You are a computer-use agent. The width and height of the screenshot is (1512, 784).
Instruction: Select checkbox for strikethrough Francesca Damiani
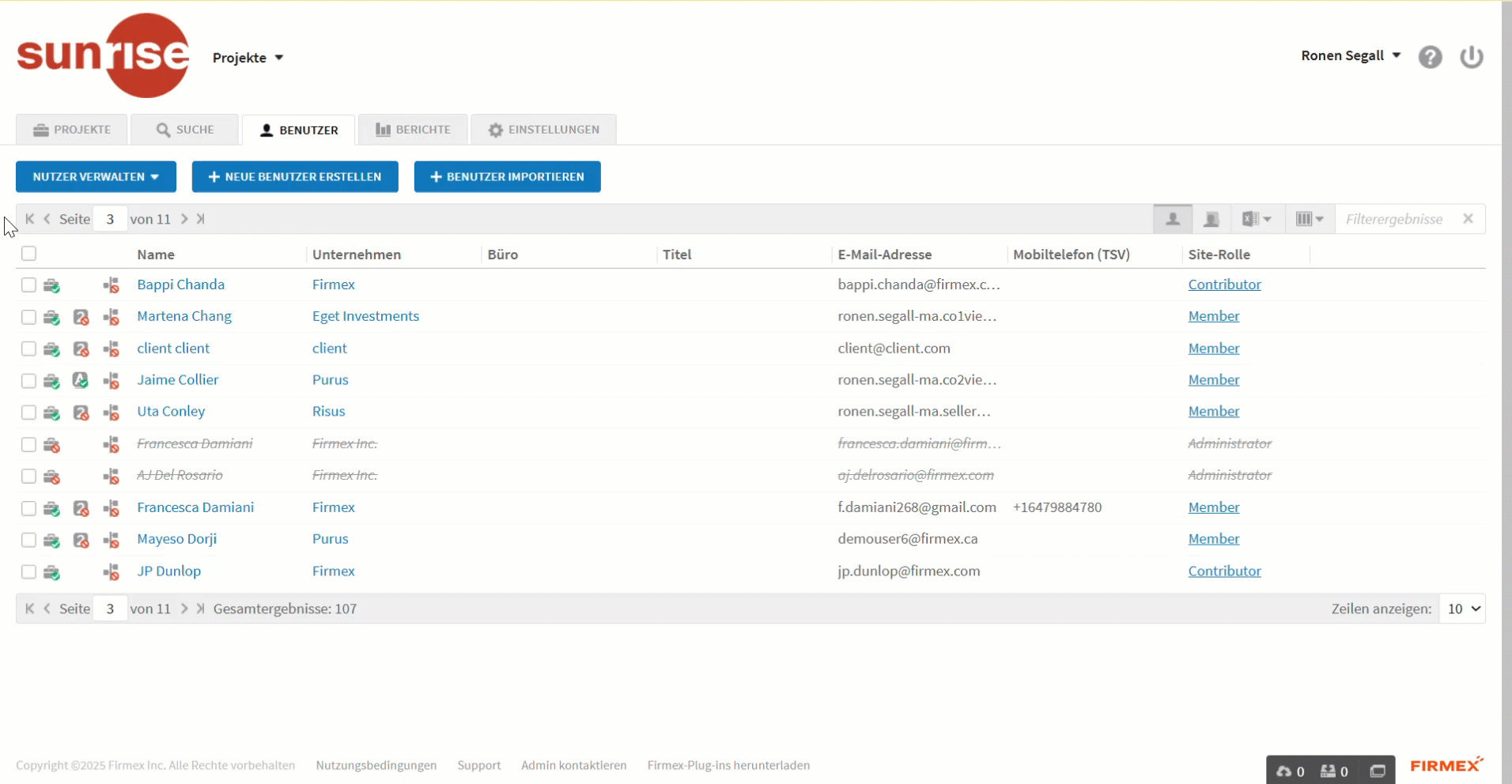point(29,444)
